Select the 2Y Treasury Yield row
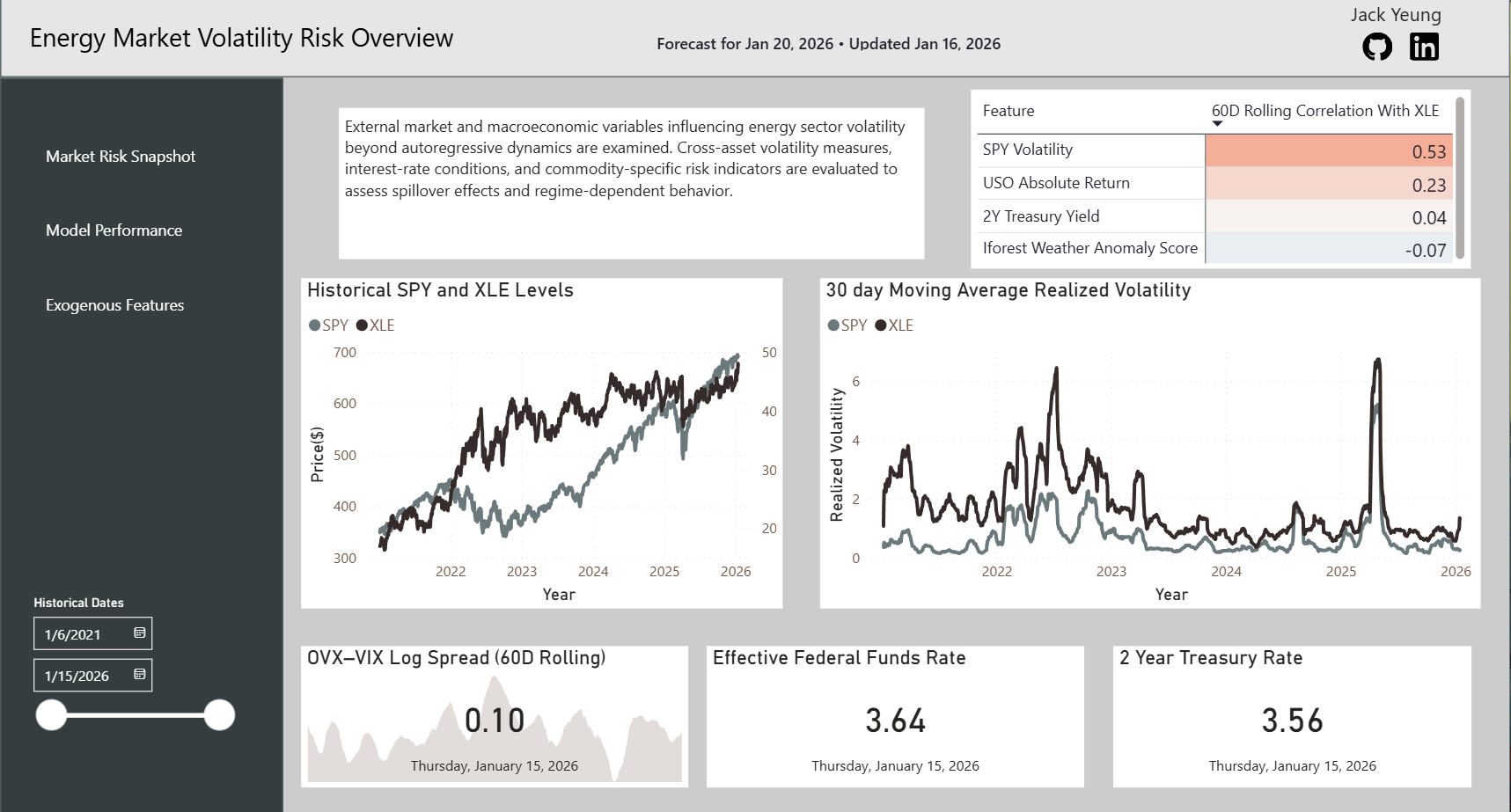1511x812 pixels. coord(1214,216)
